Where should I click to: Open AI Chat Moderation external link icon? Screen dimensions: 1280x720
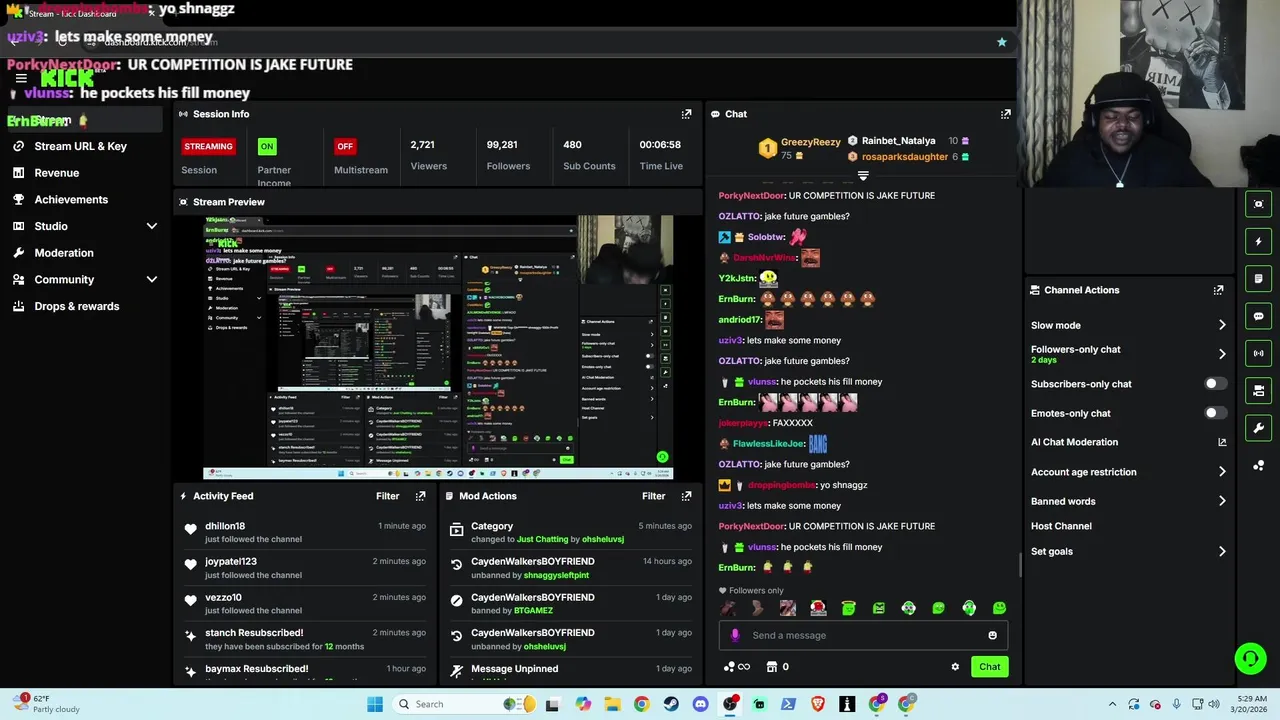pos(1222,442)
